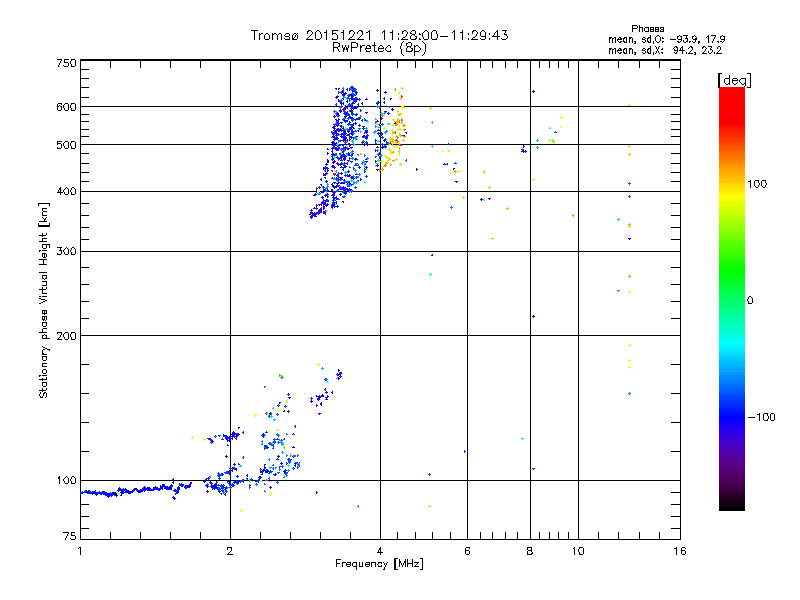Click the x-axis '2' tick label
Screen dimensions: 800x600
click(230, 551)
